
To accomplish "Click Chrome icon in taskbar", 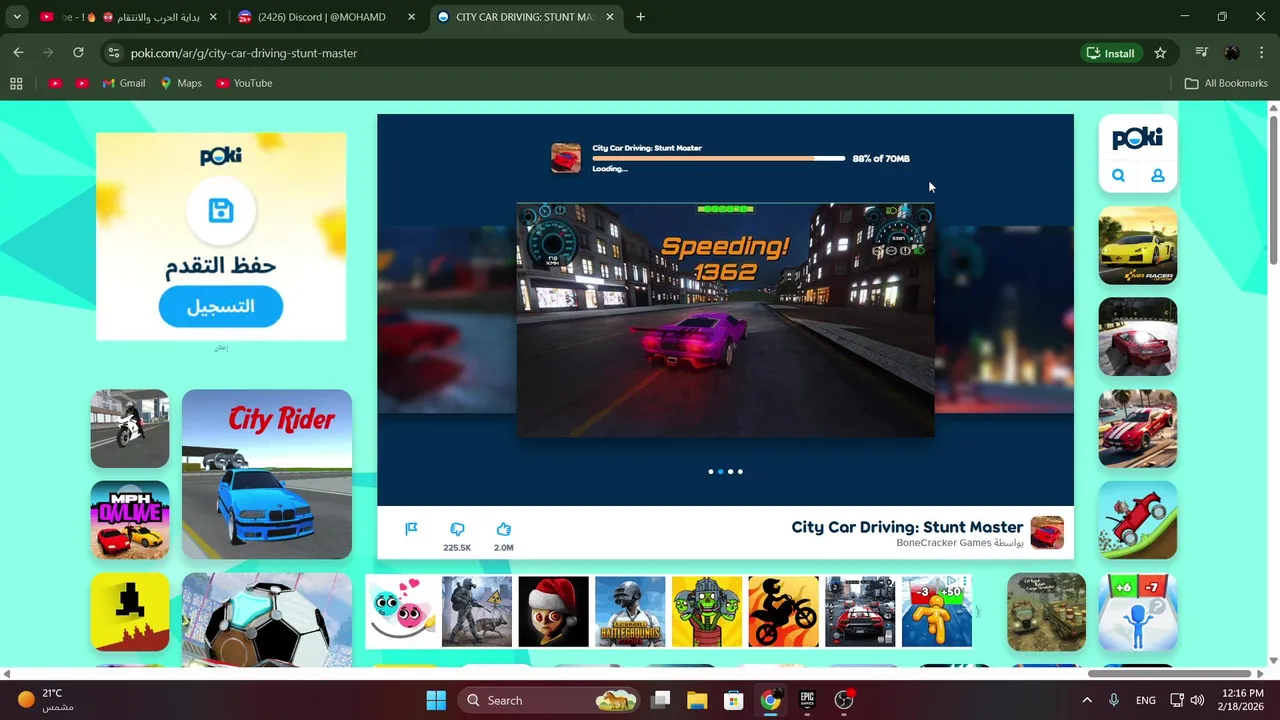I will [770, 700].
